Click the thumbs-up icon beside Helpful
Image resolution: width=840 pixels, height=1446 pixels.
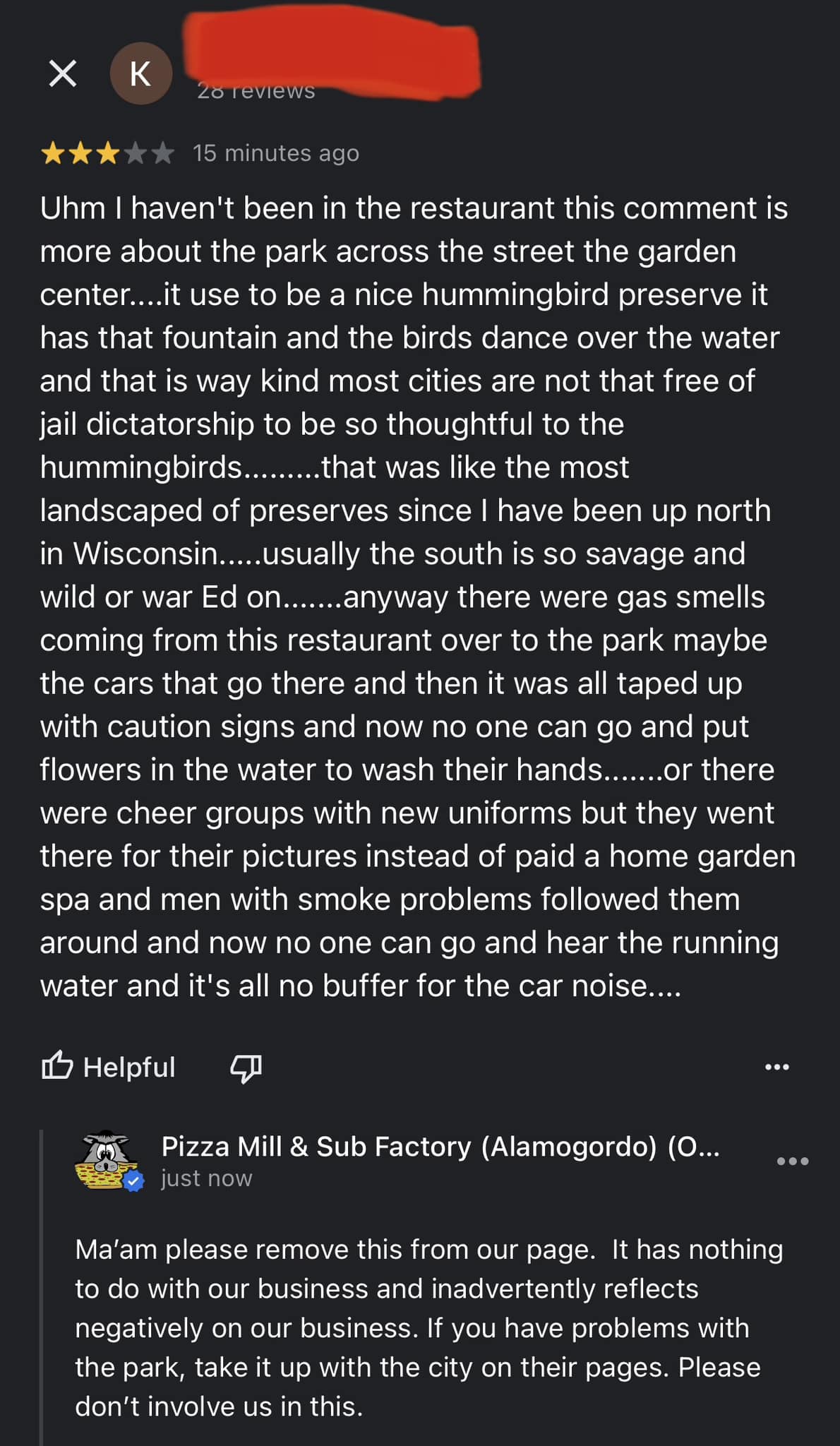click(x=57, y=1065)
